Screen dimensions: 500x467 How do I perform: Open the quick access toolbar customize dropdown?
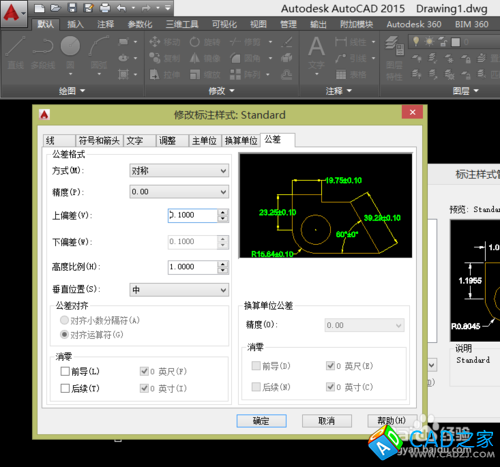[x=168, y=7]
